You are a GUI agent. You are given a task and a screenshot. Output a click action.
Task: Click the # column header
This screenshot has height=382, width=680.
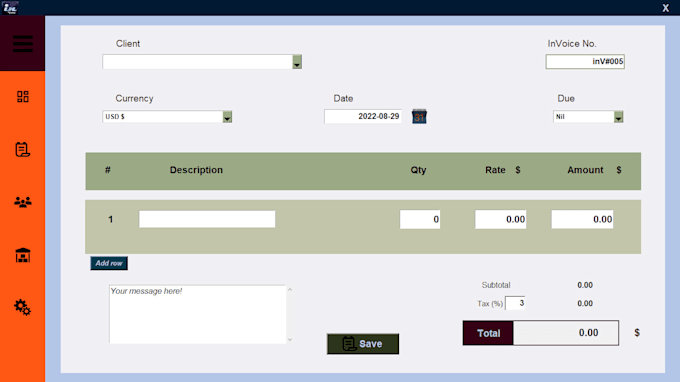[108, 170]
